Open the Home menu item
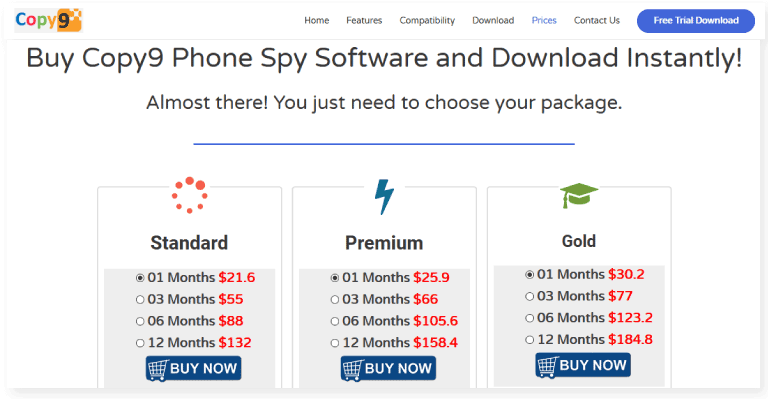This screenshot has height=399, width=768. (x=316, y=21)
